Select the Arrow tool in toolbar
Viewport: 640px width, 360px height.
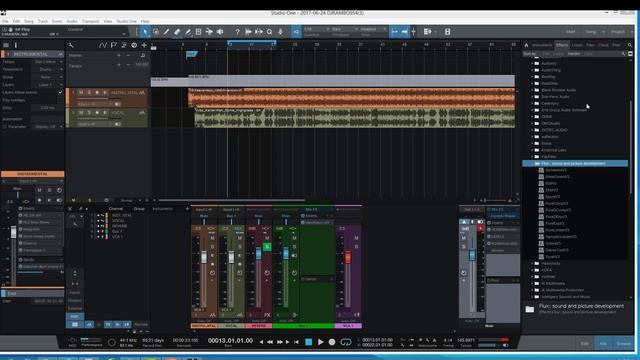(145, 31)
